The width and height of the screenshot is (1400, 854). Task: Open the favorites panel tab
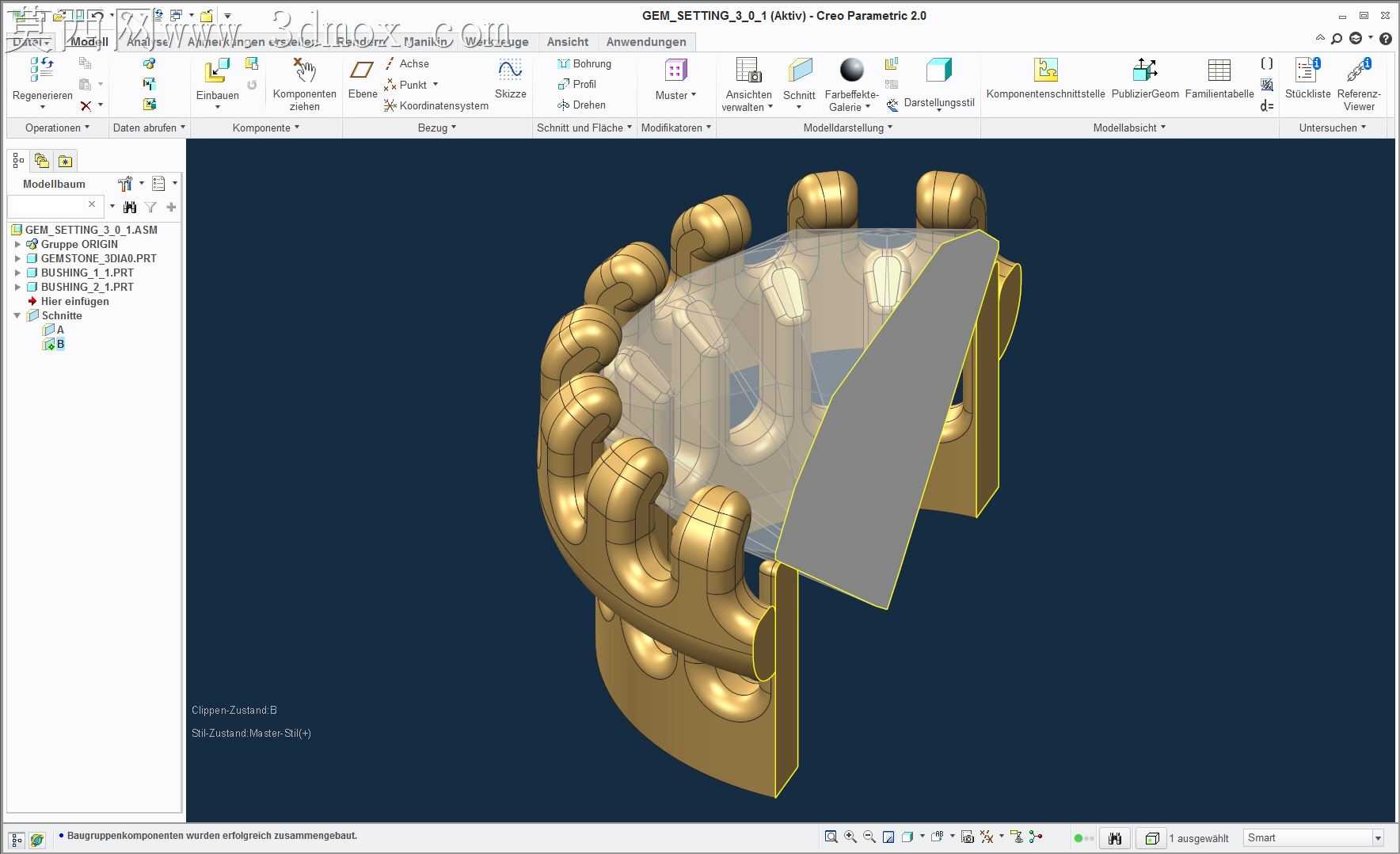click(x=66, y=161)
